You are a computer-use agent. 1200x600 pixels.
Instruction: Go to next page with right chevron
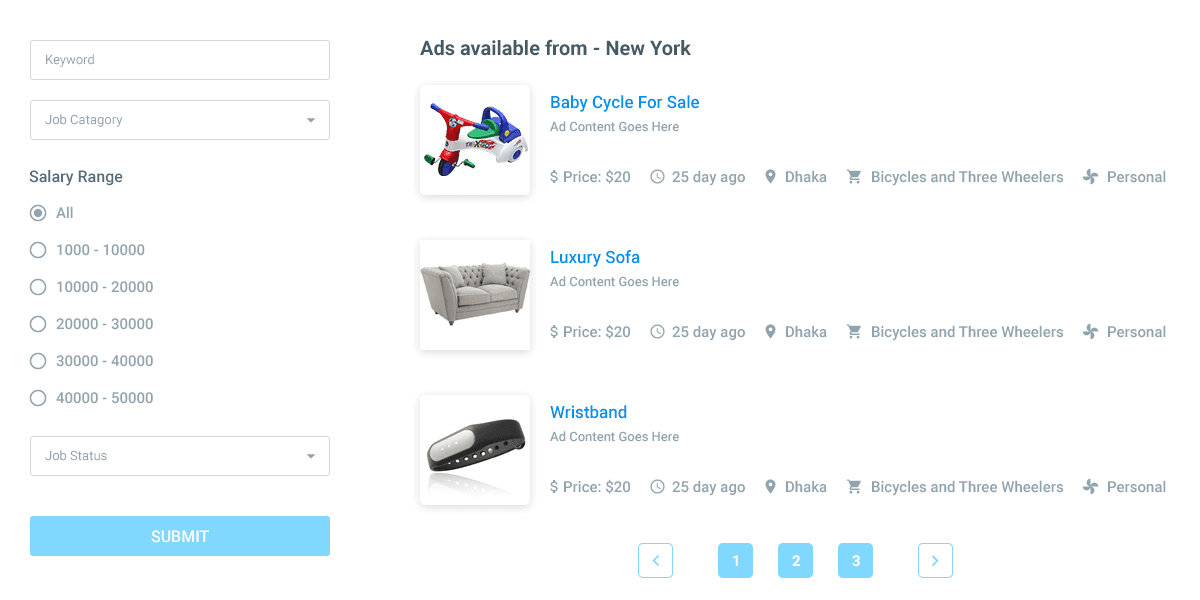pos(935,561)
